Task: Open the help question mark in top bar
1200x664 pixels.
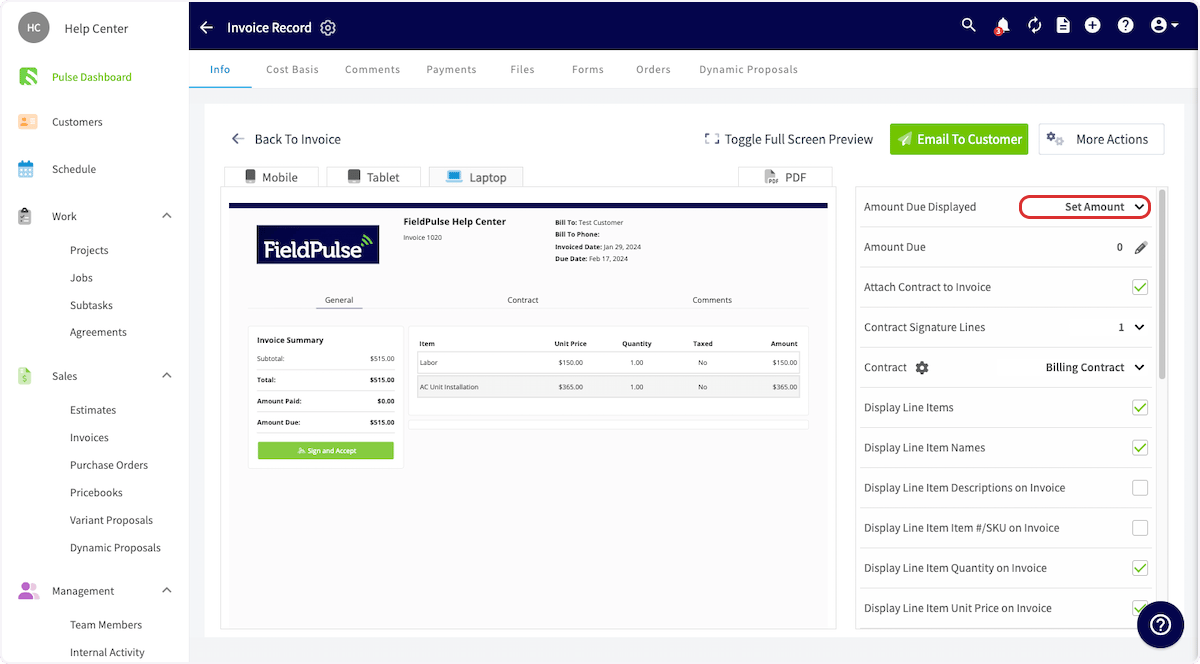Action: click(1126, 26)
